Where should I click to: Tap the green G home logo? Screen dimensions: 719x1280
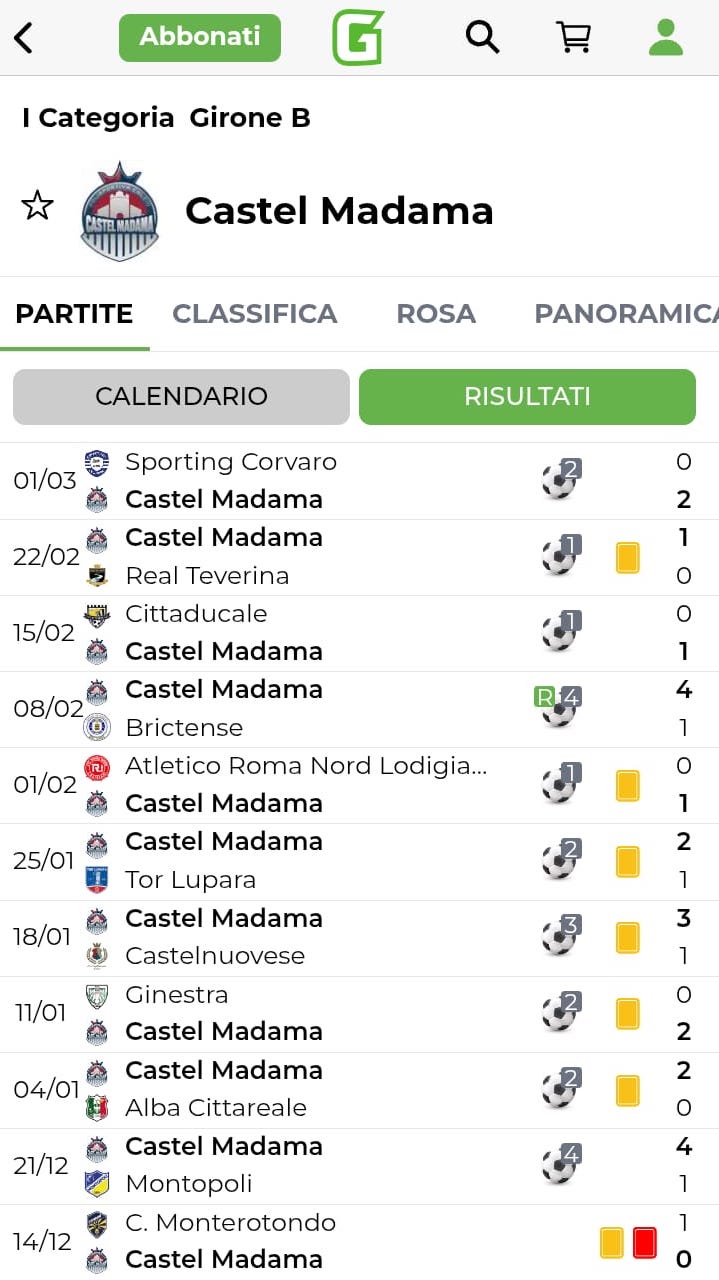click(x=358, y=38)
